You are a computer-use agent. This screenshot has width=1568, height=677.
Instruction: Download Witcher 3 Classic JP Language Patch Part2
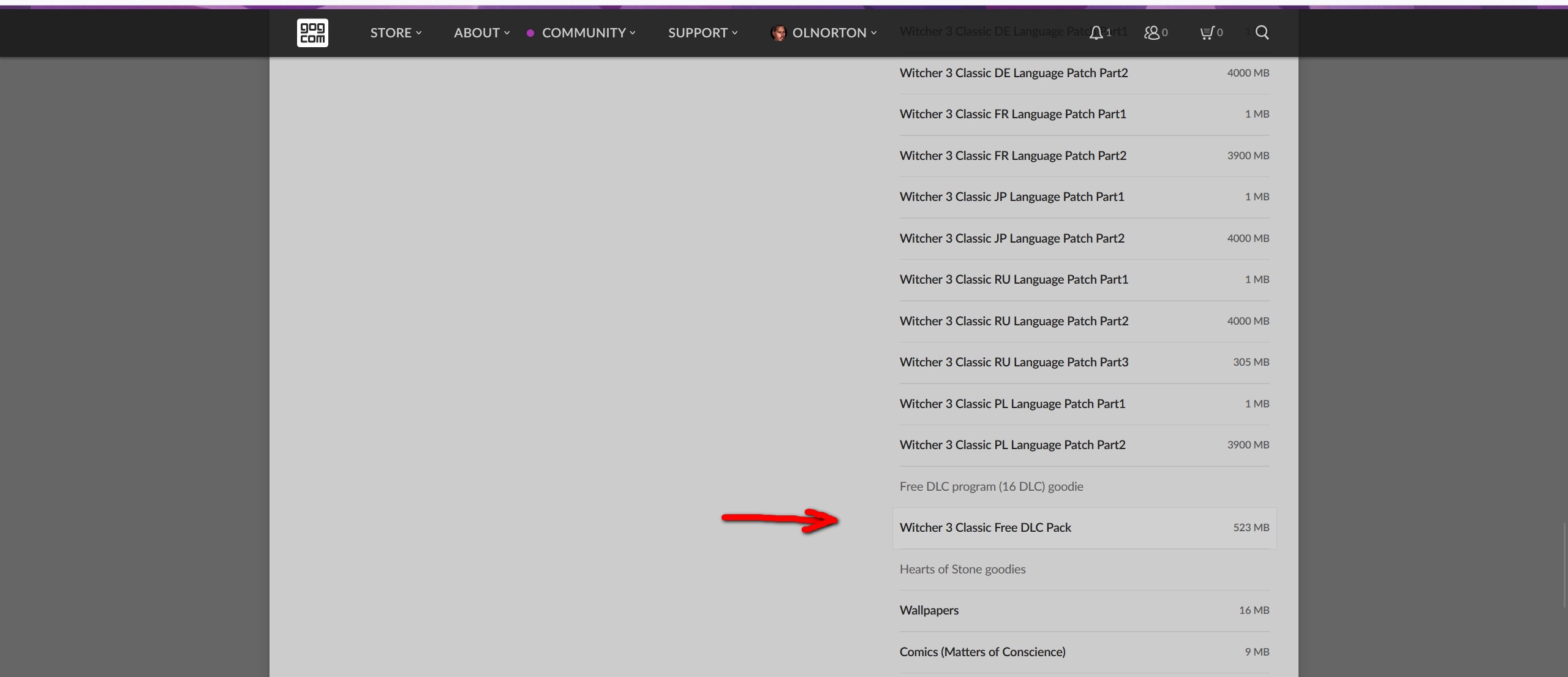pos(1084,239)
